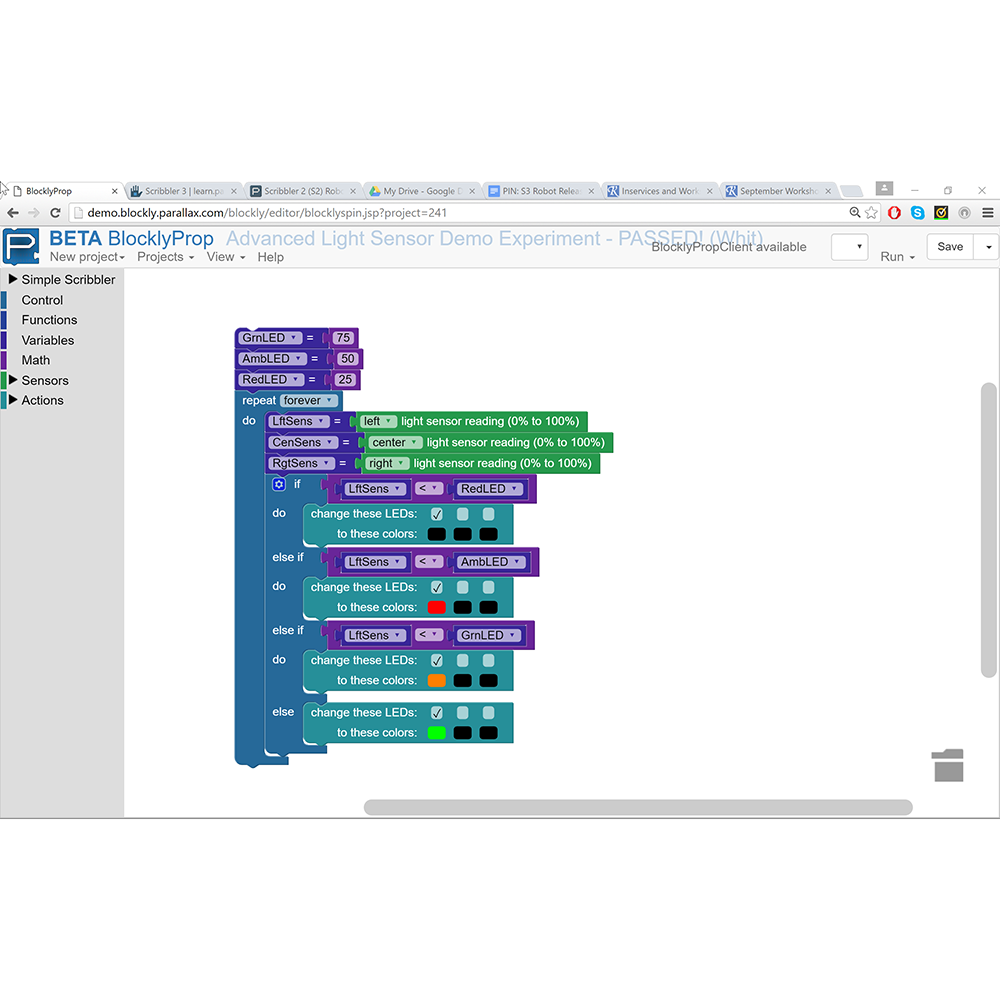The image size is (1000, 1000).
Task: Click the number 75 value field
Action: click(x=343, y=338)
